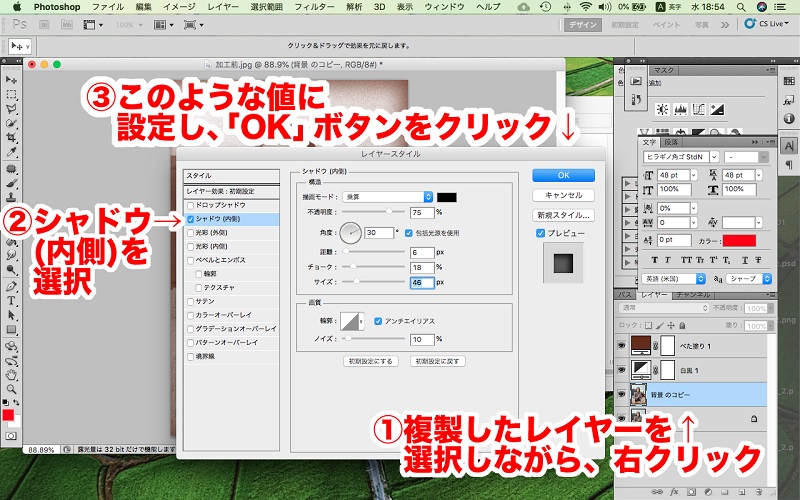Click the キャンセル button
The height and width of the screenshot is (500, 800).
[x=563, y=195]
